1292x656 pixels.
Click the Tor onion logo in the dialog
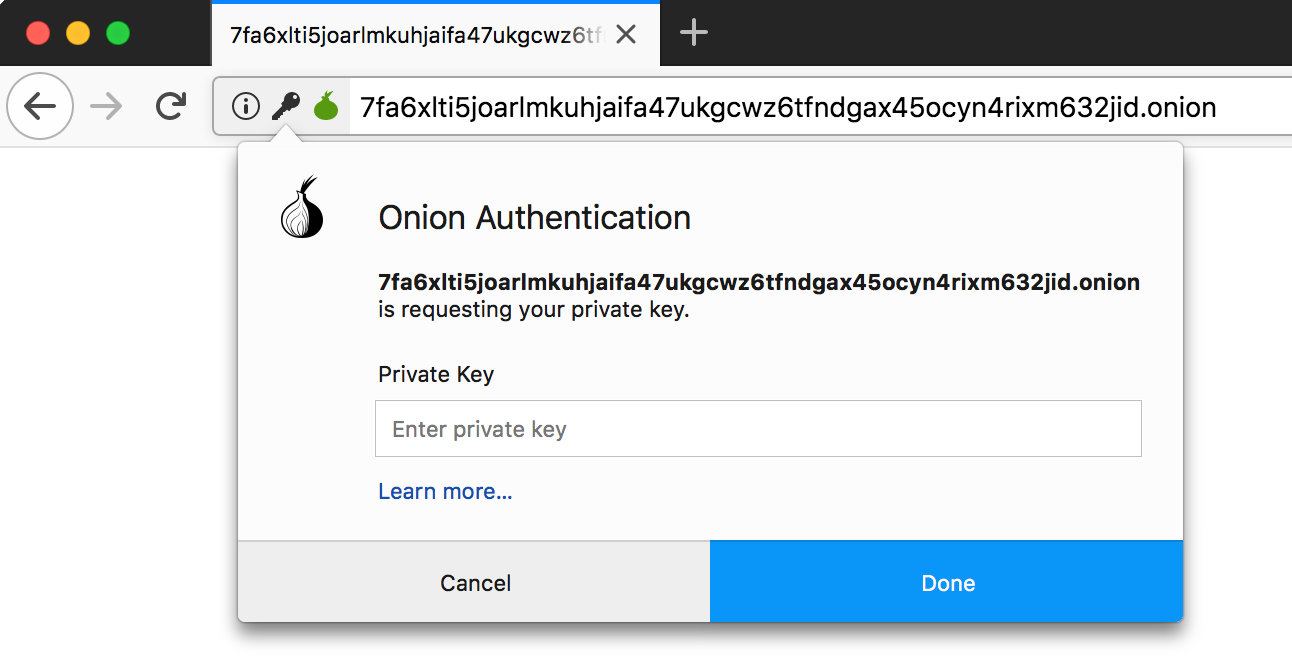tap(303, 207)
